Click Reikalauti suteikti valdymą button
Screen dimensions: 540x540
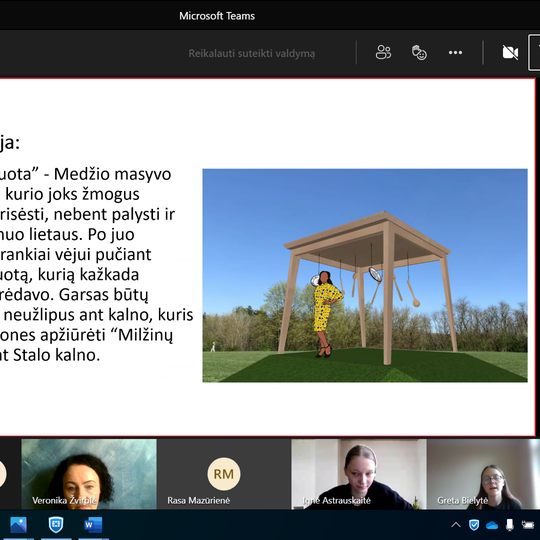[x=252, y=53]
